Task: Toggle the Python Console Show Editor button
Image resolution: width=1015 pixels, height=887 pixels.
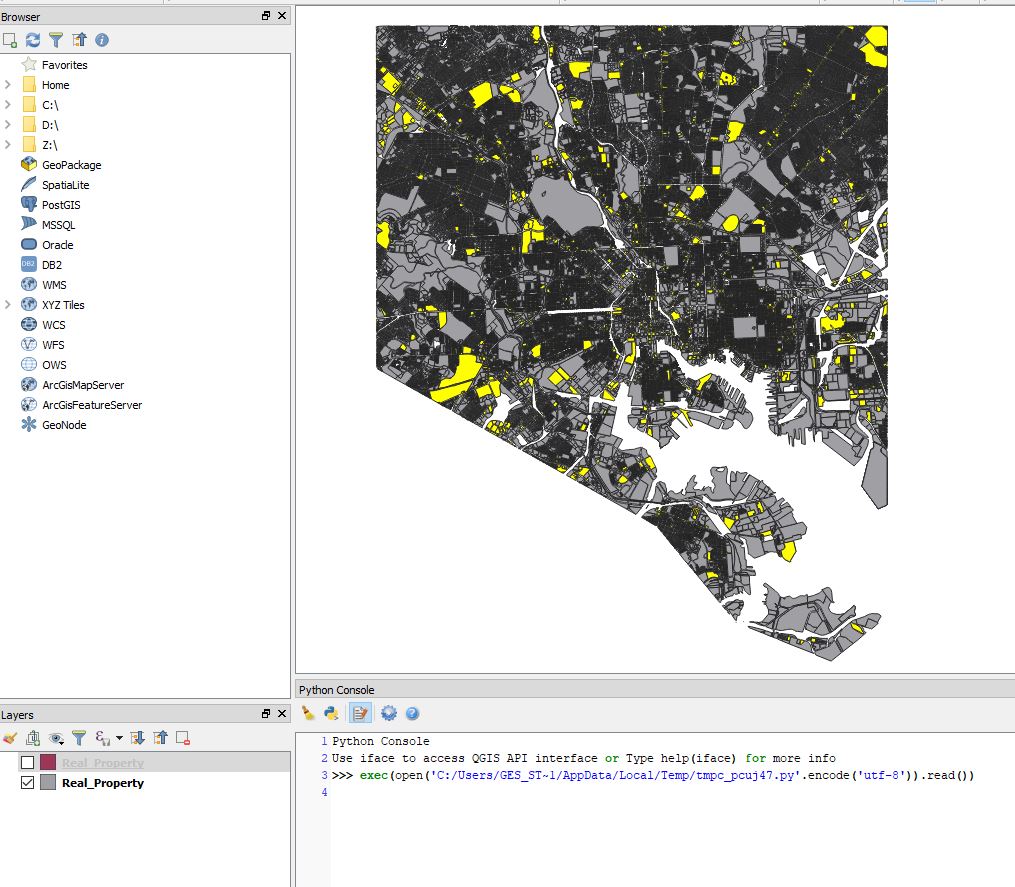Action: coord(360,713)
